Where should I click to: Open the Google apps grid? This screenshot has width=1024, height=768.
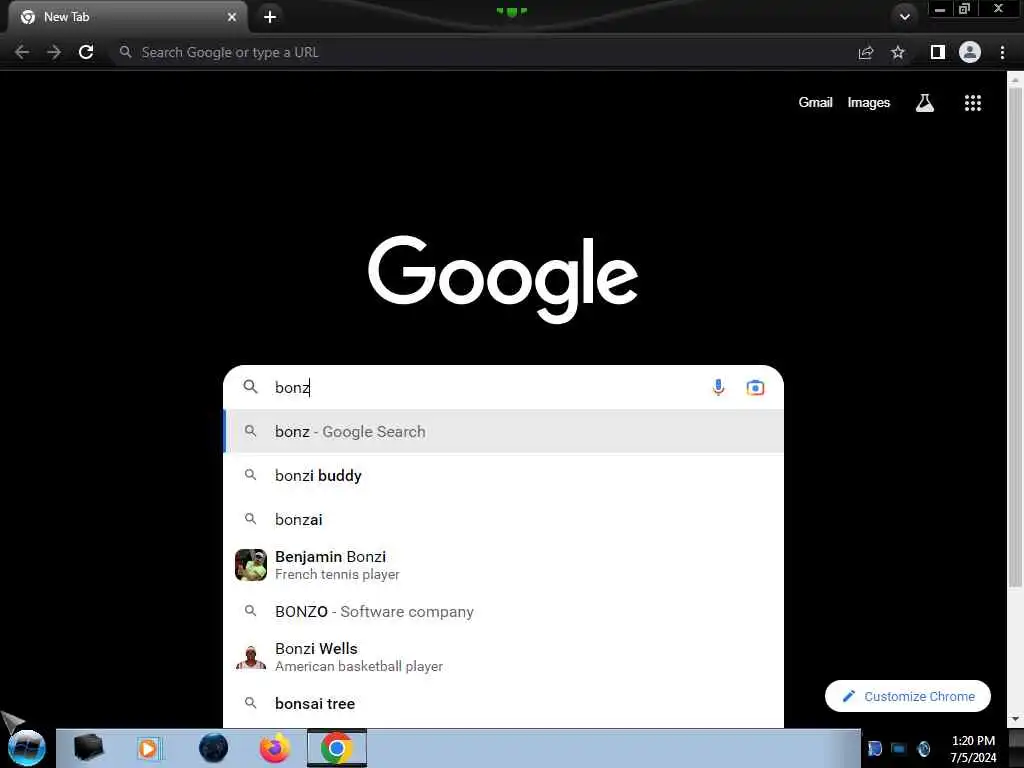973,103
